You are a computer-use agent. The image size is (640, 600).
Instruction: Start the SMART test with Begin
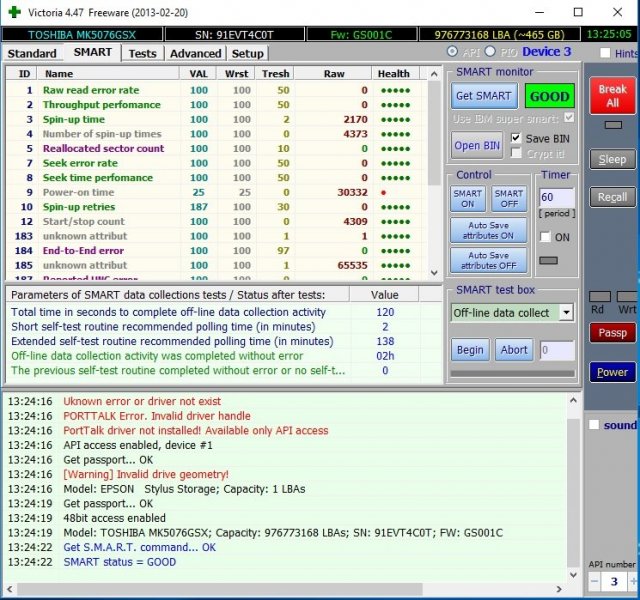(470, 350)
